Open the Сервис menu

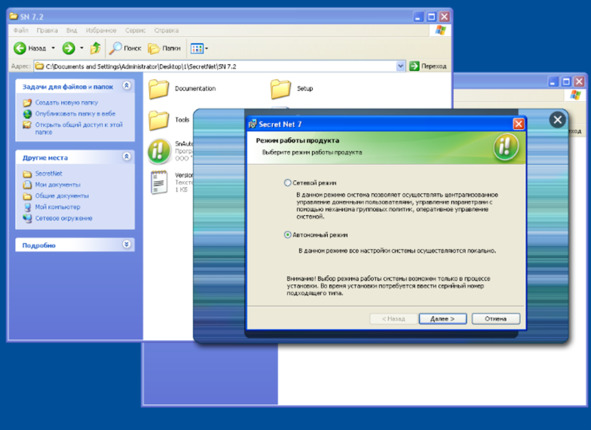coord(135,30)
